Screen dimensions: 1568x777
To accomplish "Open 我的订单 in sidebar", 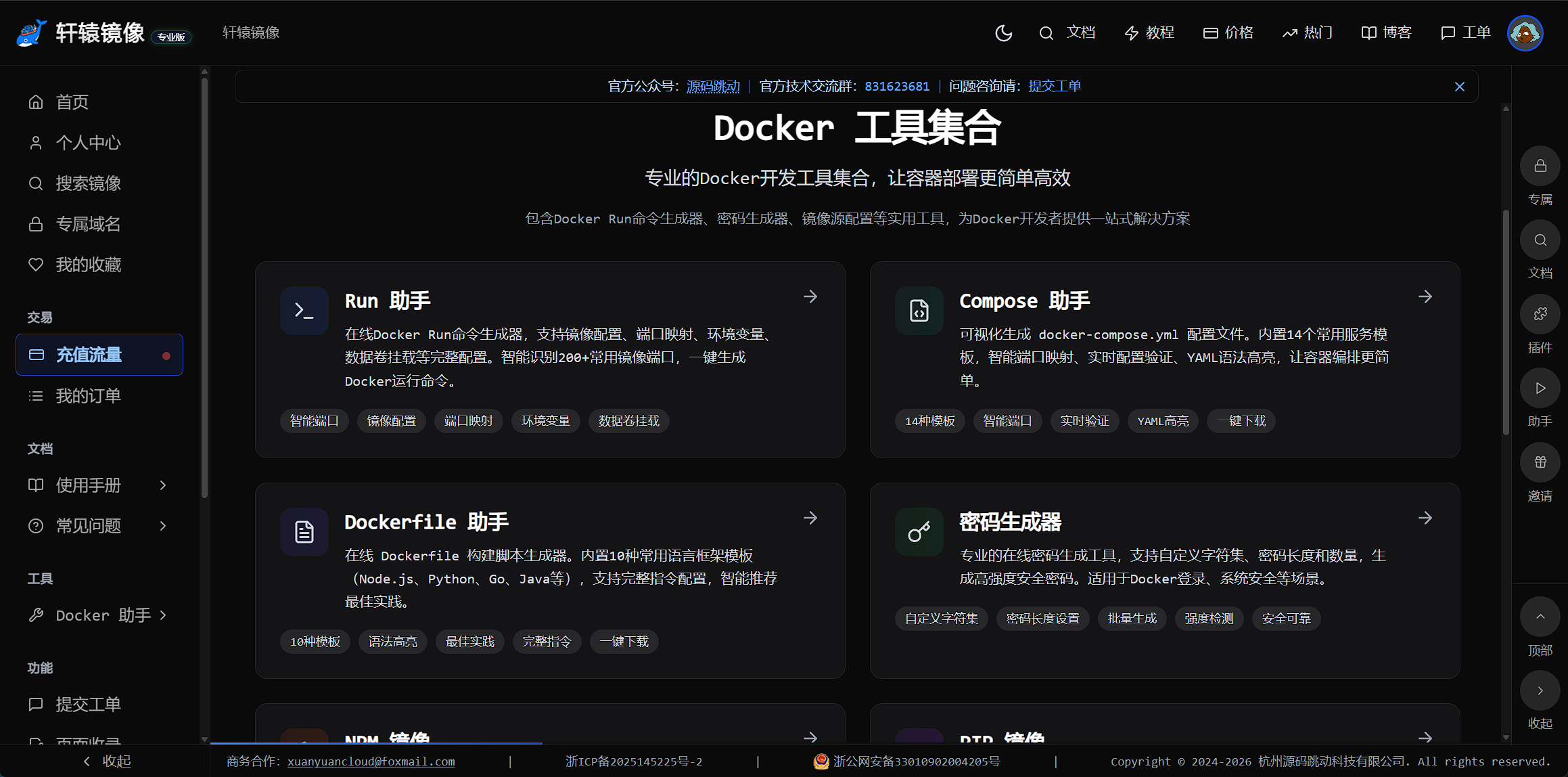I will point(99,396).
